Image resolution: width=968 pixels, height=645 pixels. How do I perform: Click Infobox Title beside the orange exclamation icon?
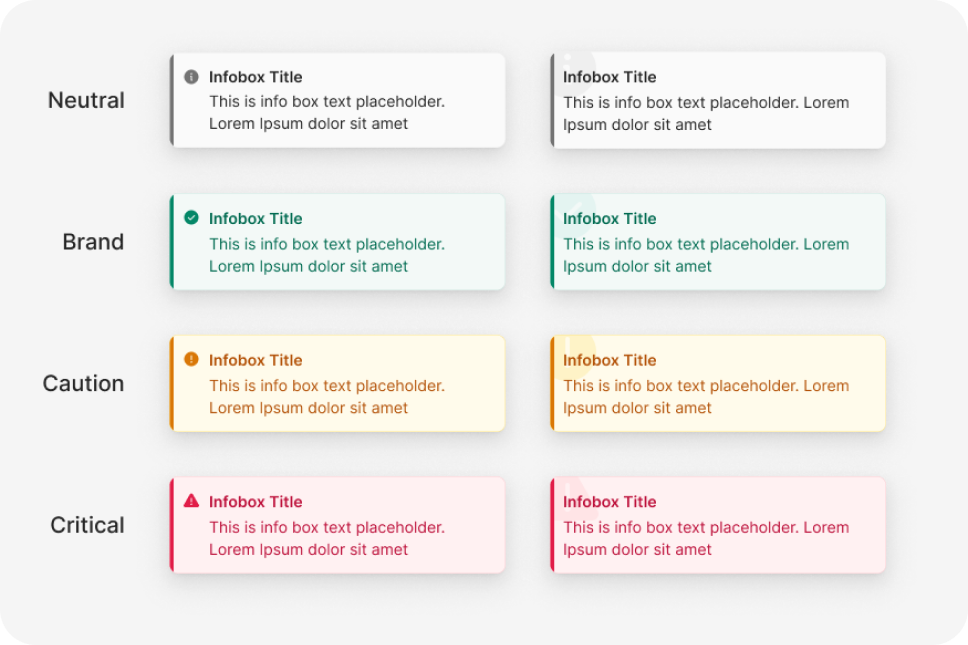(x=255, y=360)
